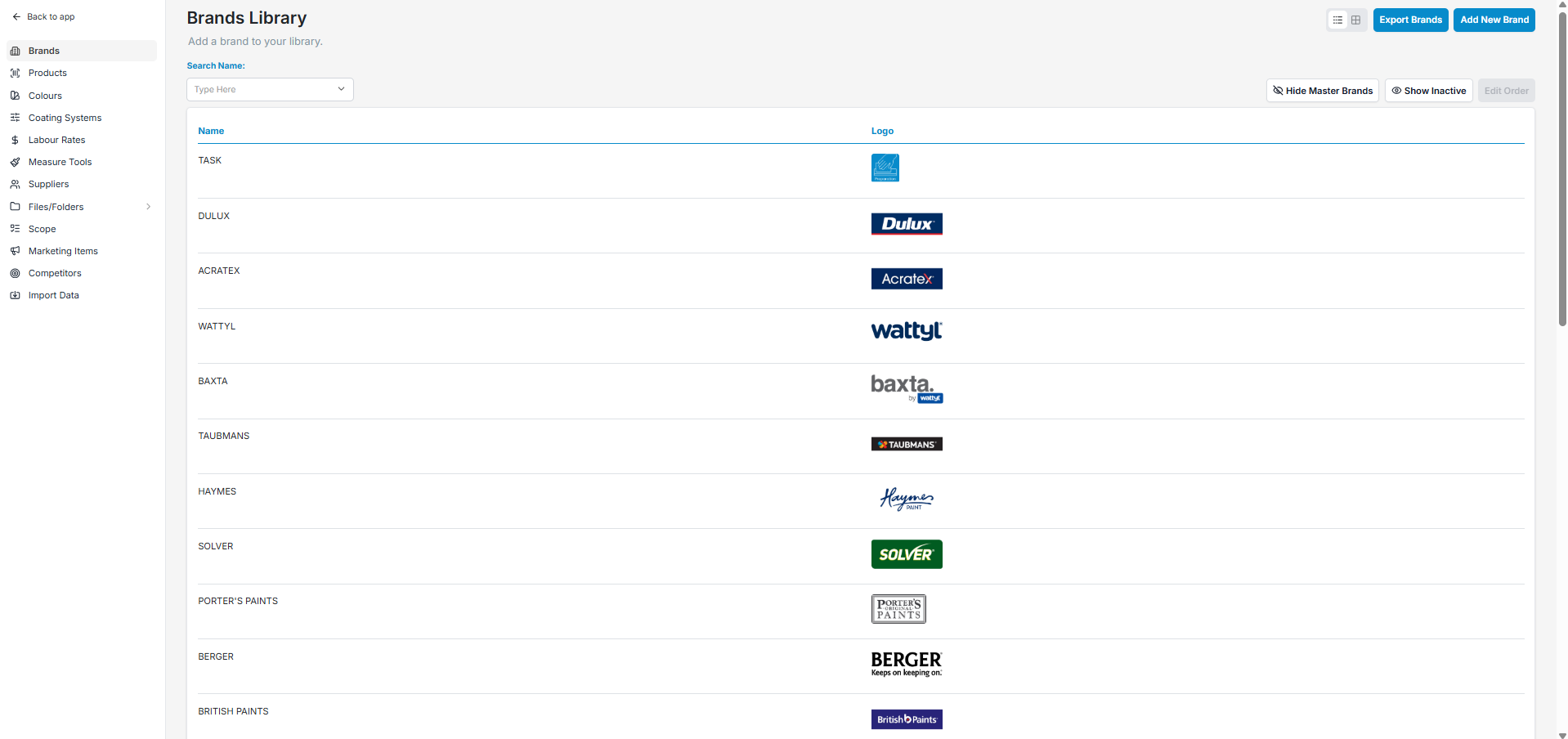Click the Competitors target icon
This screenshot has width=1568, height=739.
(15, 273)
